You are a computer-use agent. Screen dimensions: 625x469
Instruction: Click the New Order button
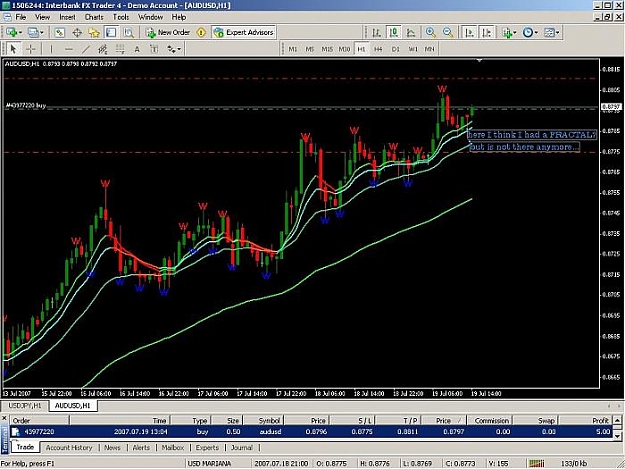pos(168,32)
